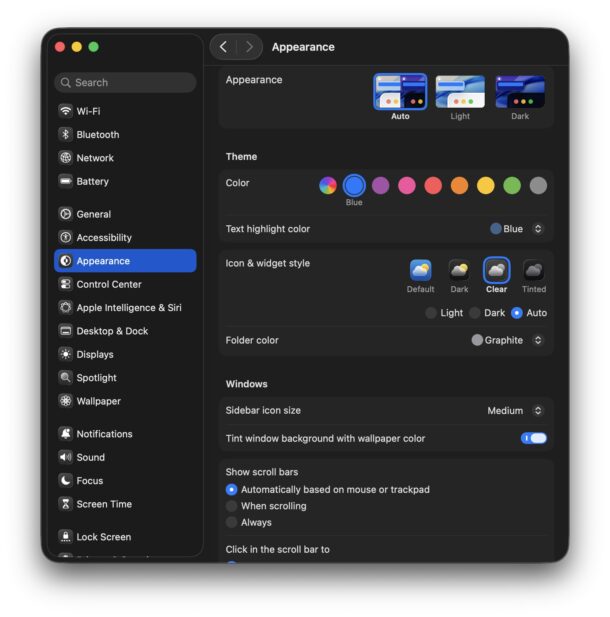This screenshot has height=617, width=610.
Task: Click the Battery sidebar icon
Action: 66,181
